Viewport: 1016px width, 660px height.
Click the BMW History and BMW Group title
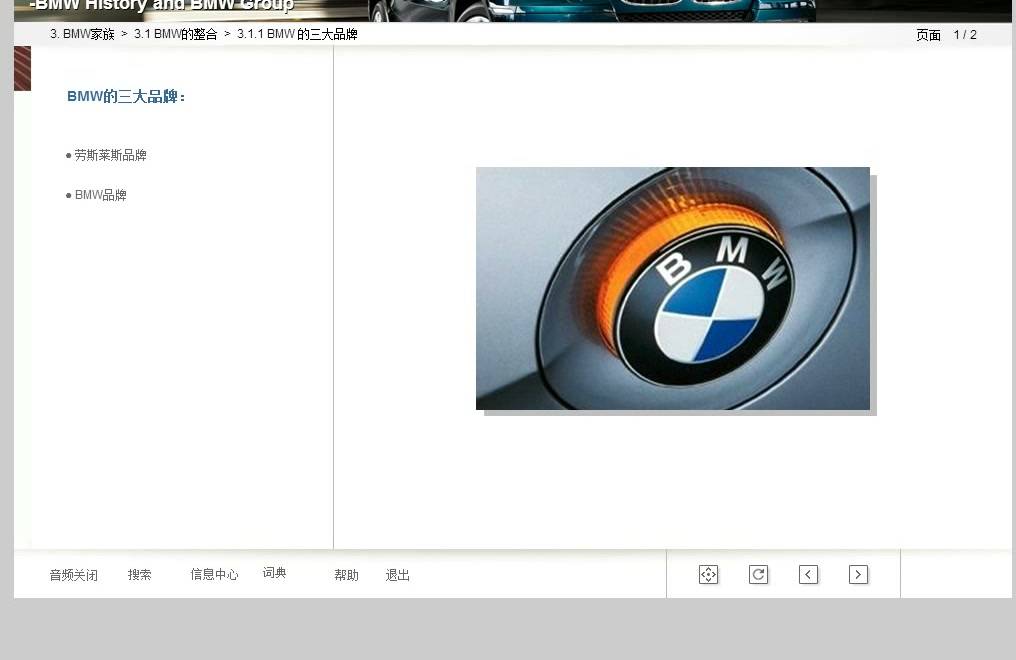(162, 6)
